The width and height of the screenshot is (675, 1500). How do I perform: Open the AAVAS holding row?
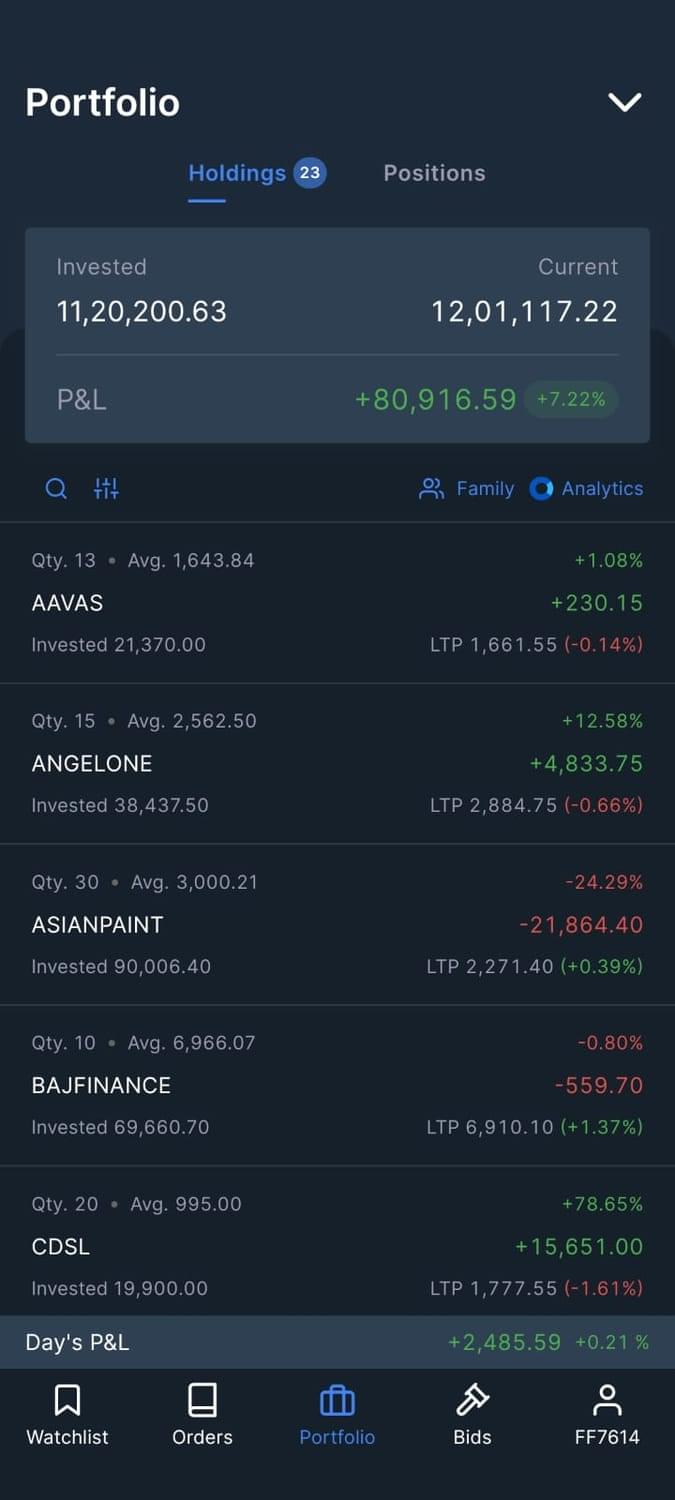pos(337,603)
